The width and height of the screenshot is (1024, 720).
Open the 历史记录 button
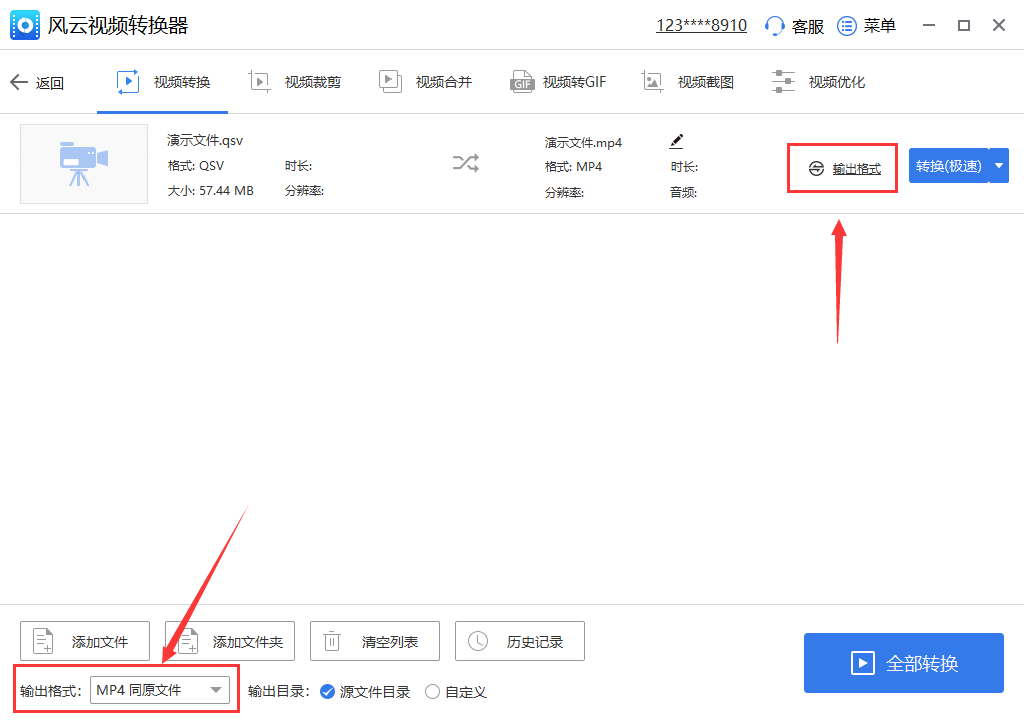520,642
